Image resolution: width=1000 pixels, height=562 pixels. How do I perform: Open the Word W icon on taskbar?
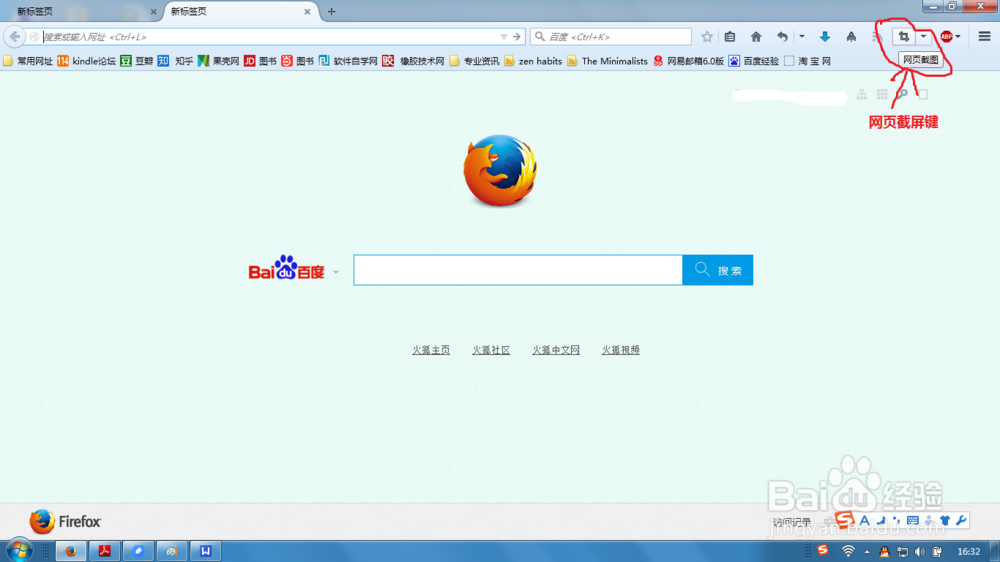205,551
